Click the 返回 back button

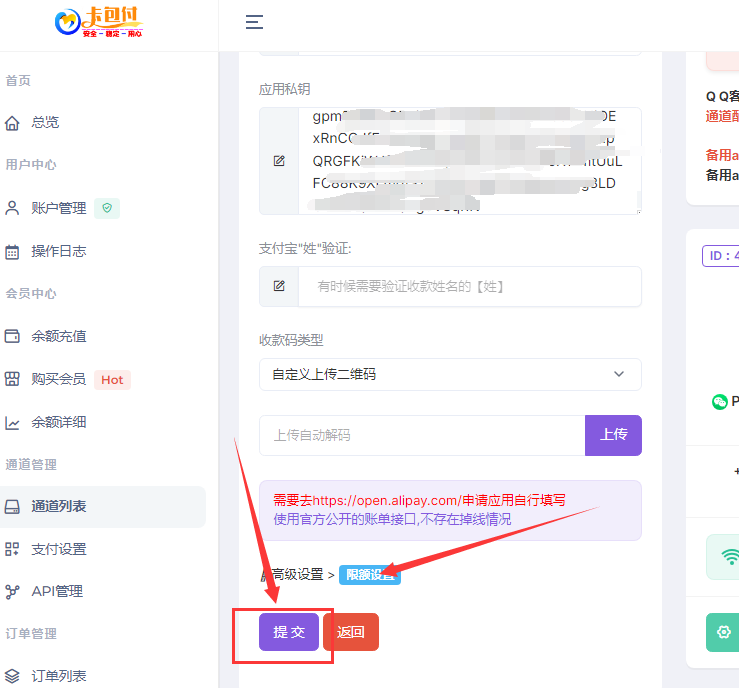[x=351, y=632]
